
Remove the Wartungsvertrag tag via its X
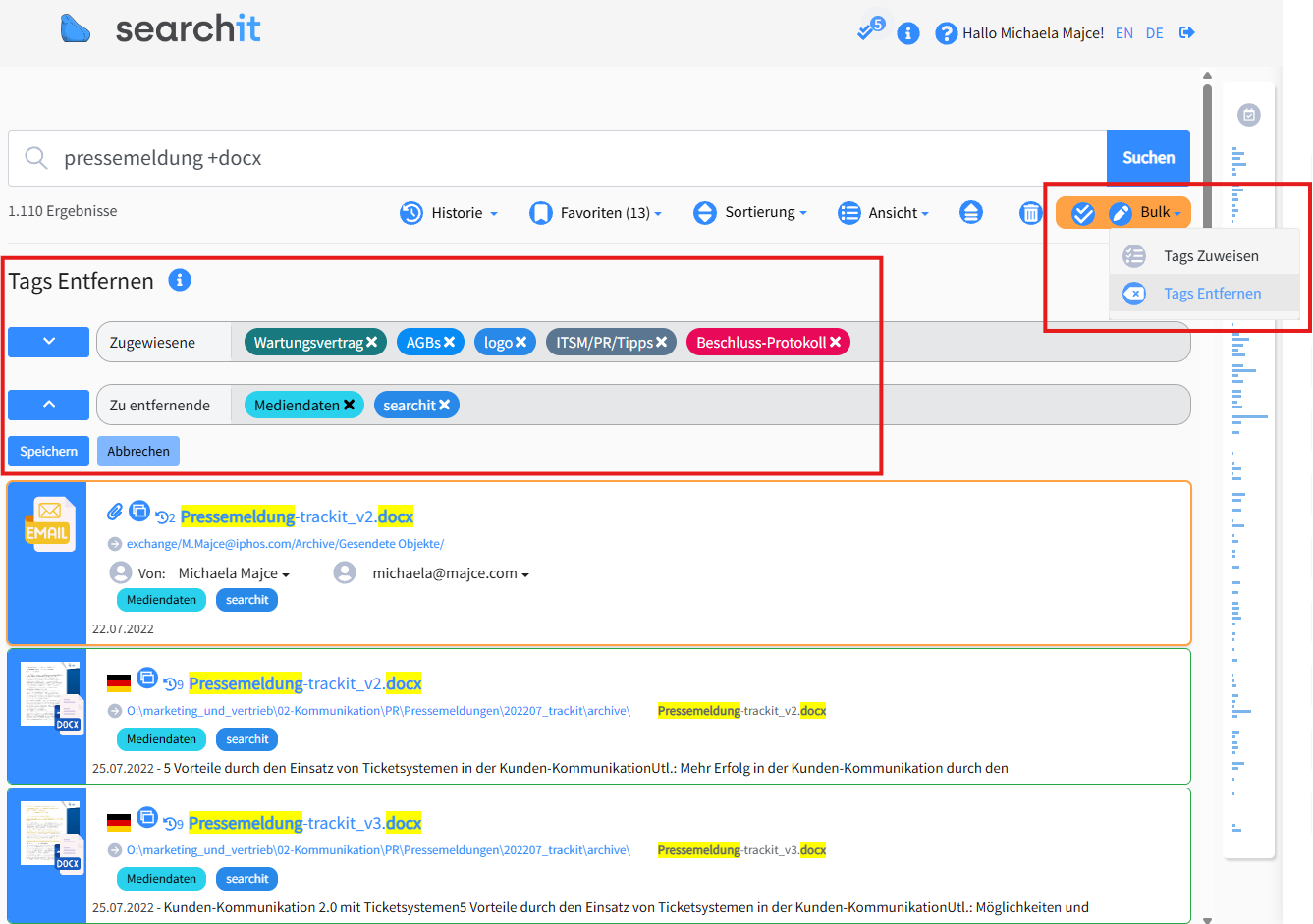pos(372,342)
